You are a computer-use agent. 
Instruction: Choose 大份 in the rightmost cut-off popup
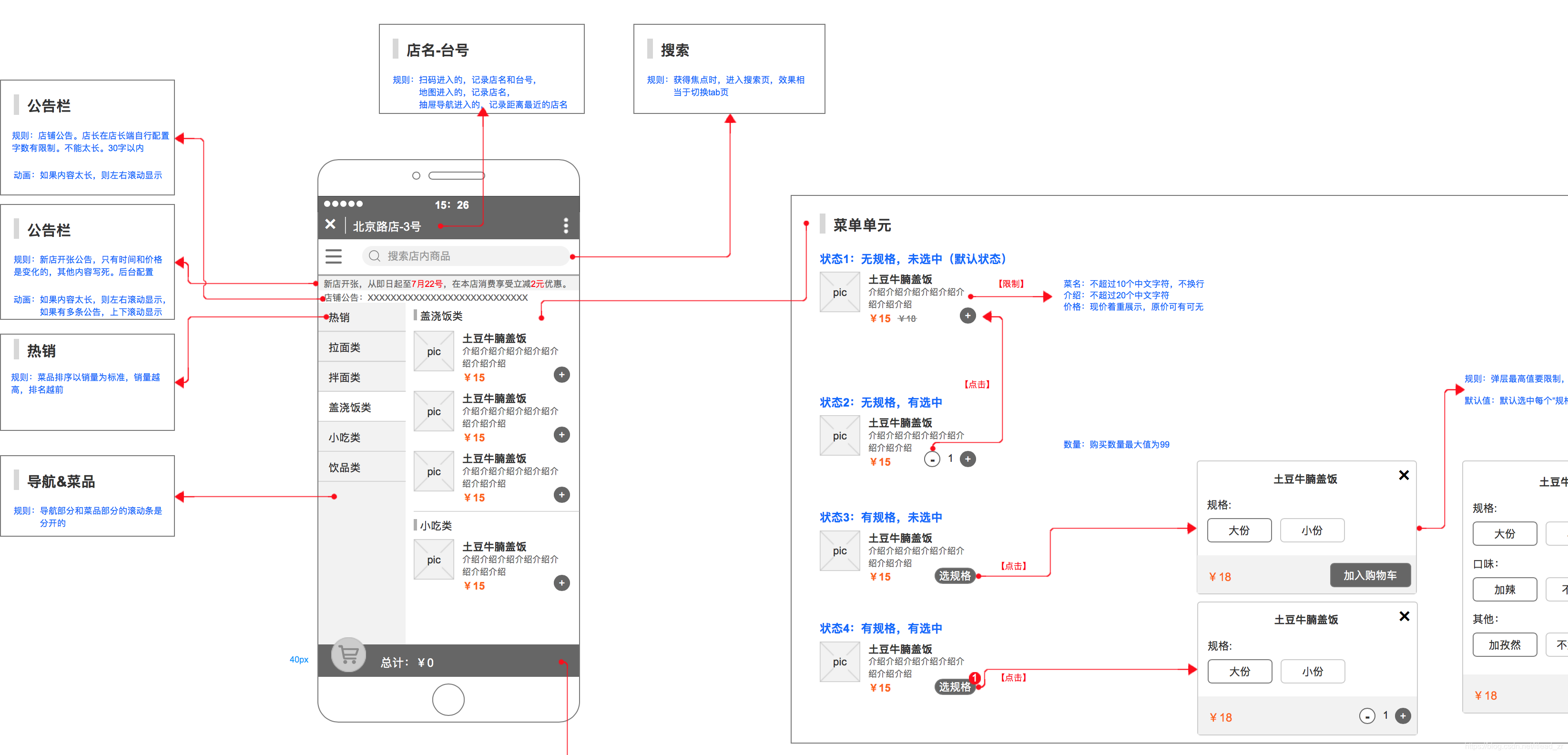(x=1505, y=534)
